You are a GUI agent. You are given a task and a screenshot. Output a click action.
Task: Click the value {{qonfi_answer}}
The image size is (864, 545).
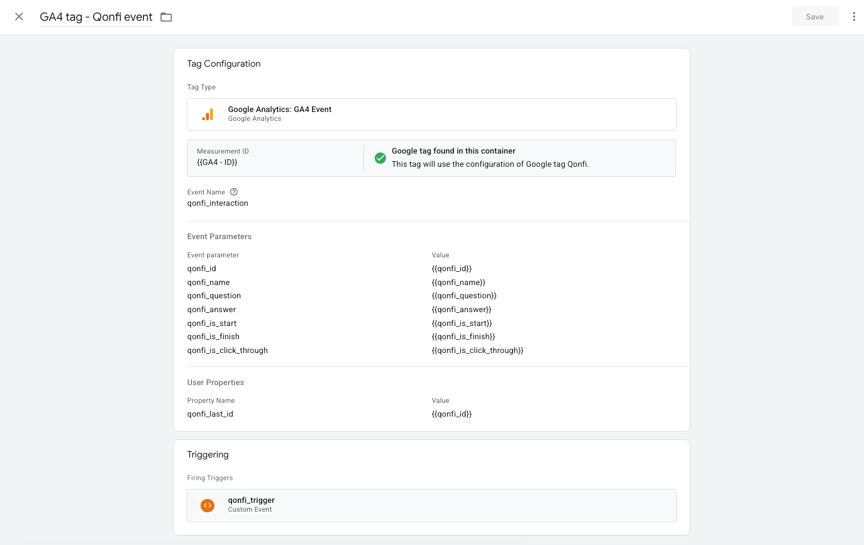pos(462,309)
